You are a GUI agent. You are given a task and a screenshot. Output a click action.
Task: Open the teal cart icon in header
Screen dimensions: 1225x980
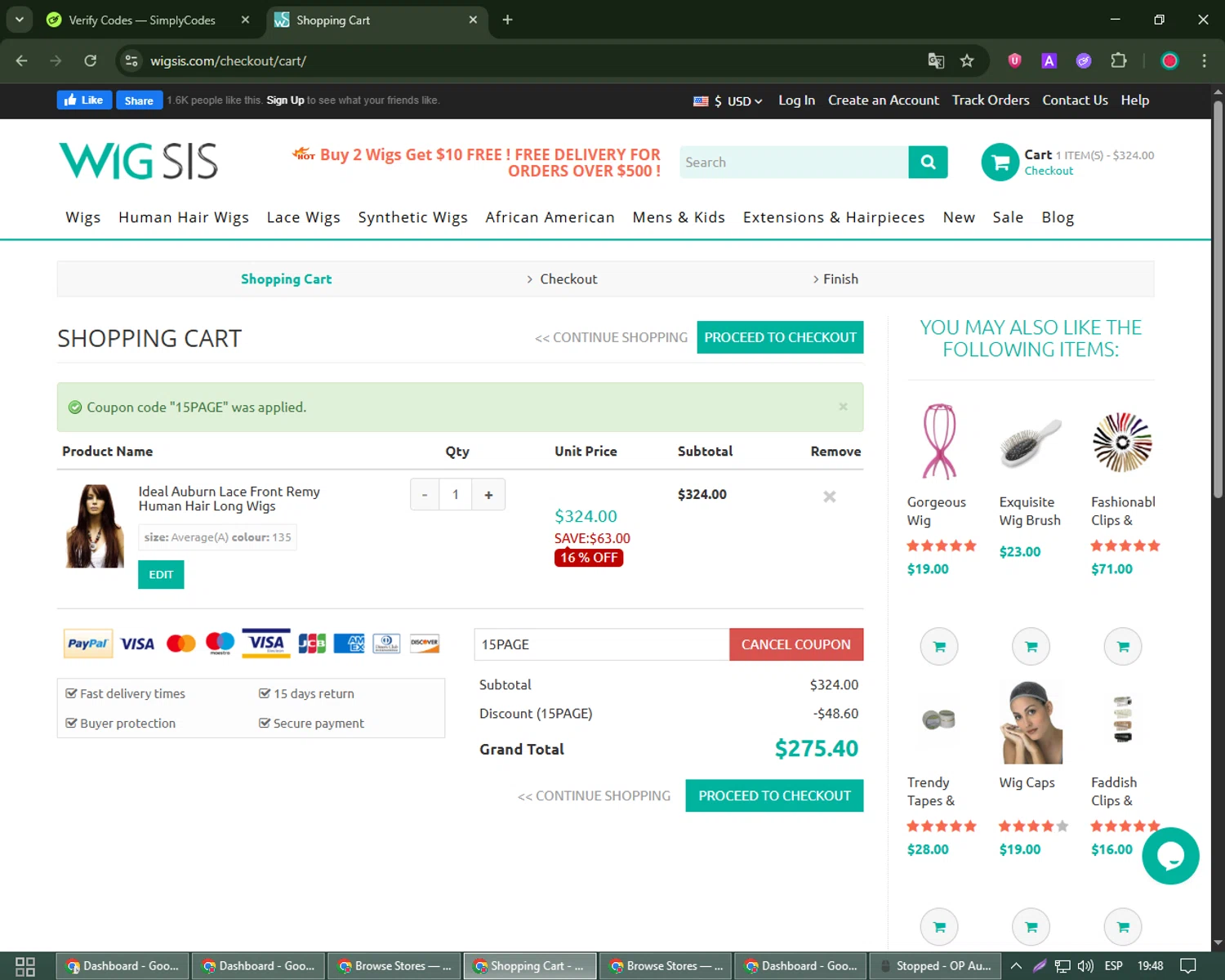pos(1000,162)
